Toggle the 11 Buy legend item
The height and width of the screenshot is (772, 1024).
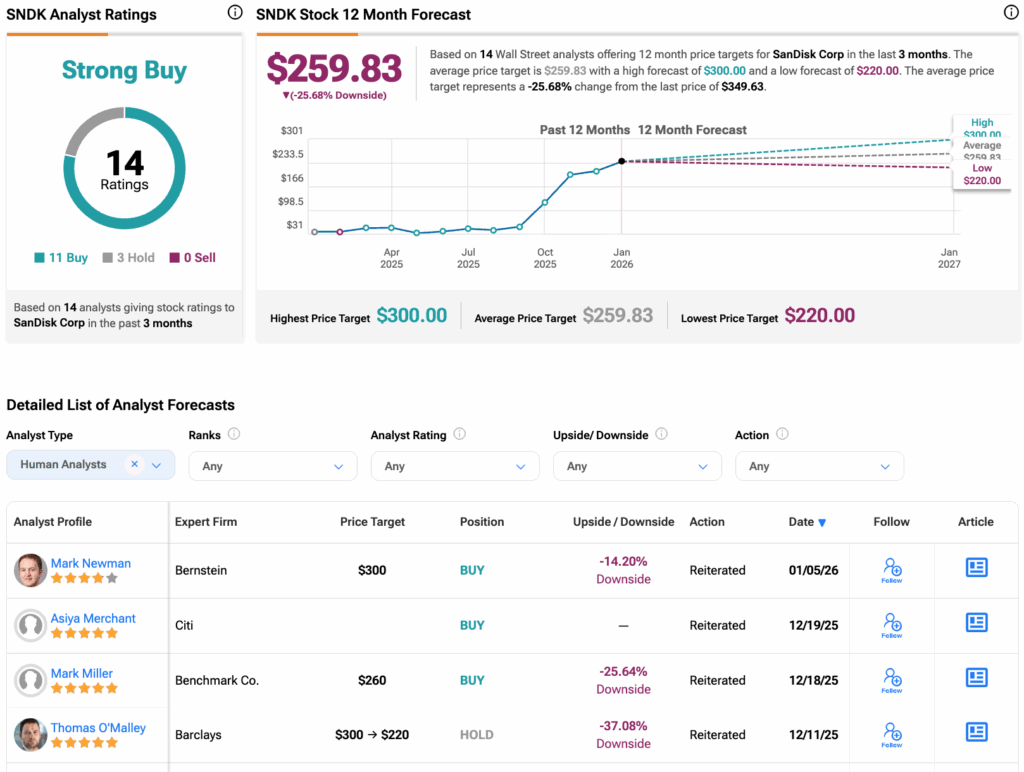(61, 258)
